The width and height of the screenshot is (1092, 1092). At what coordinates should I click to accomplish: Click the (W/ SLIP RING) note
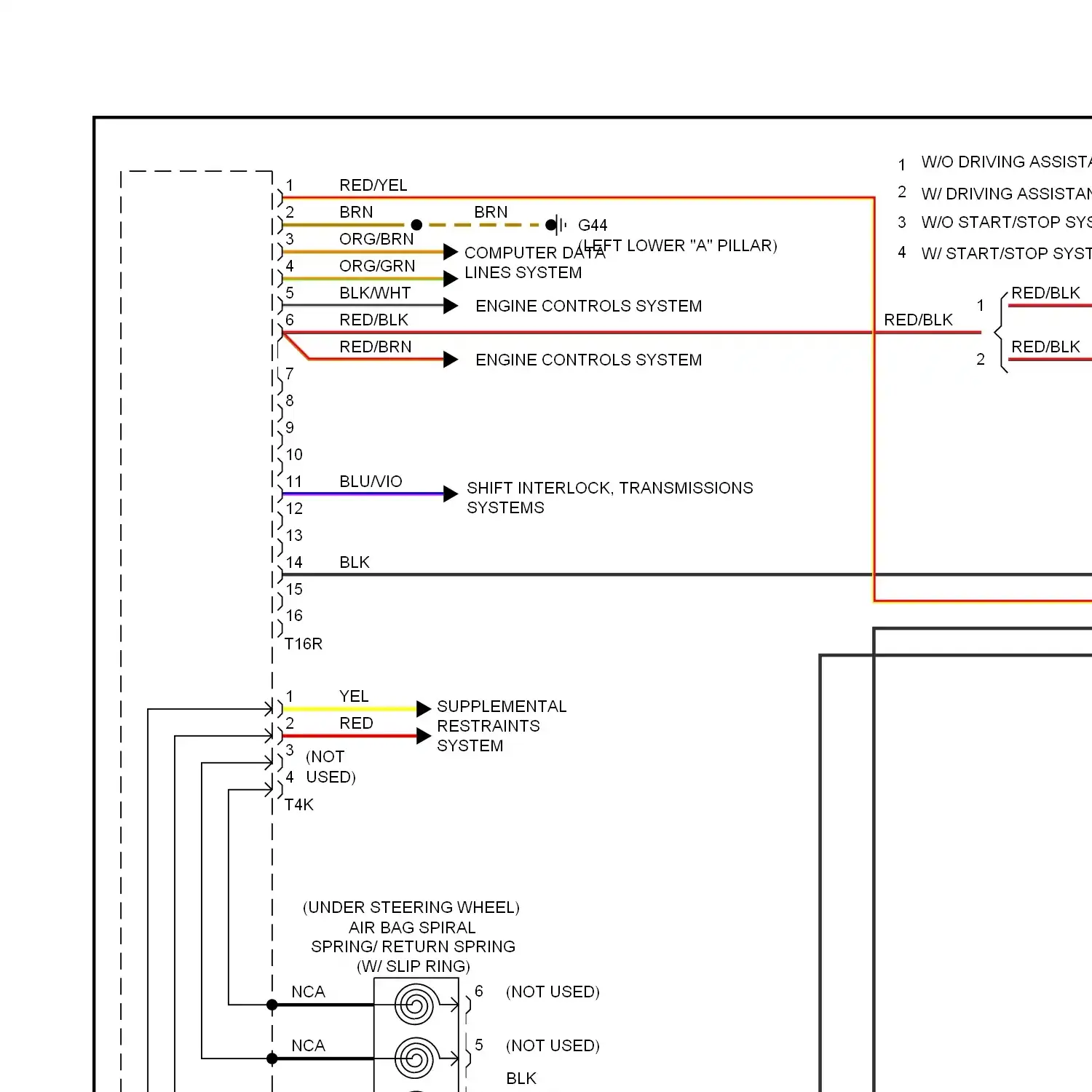tap(414, 966)
